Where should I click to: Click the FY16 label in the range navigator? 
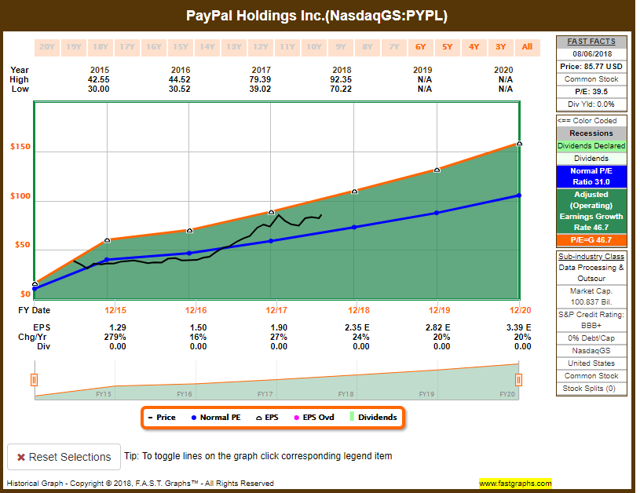pos(184,394)
